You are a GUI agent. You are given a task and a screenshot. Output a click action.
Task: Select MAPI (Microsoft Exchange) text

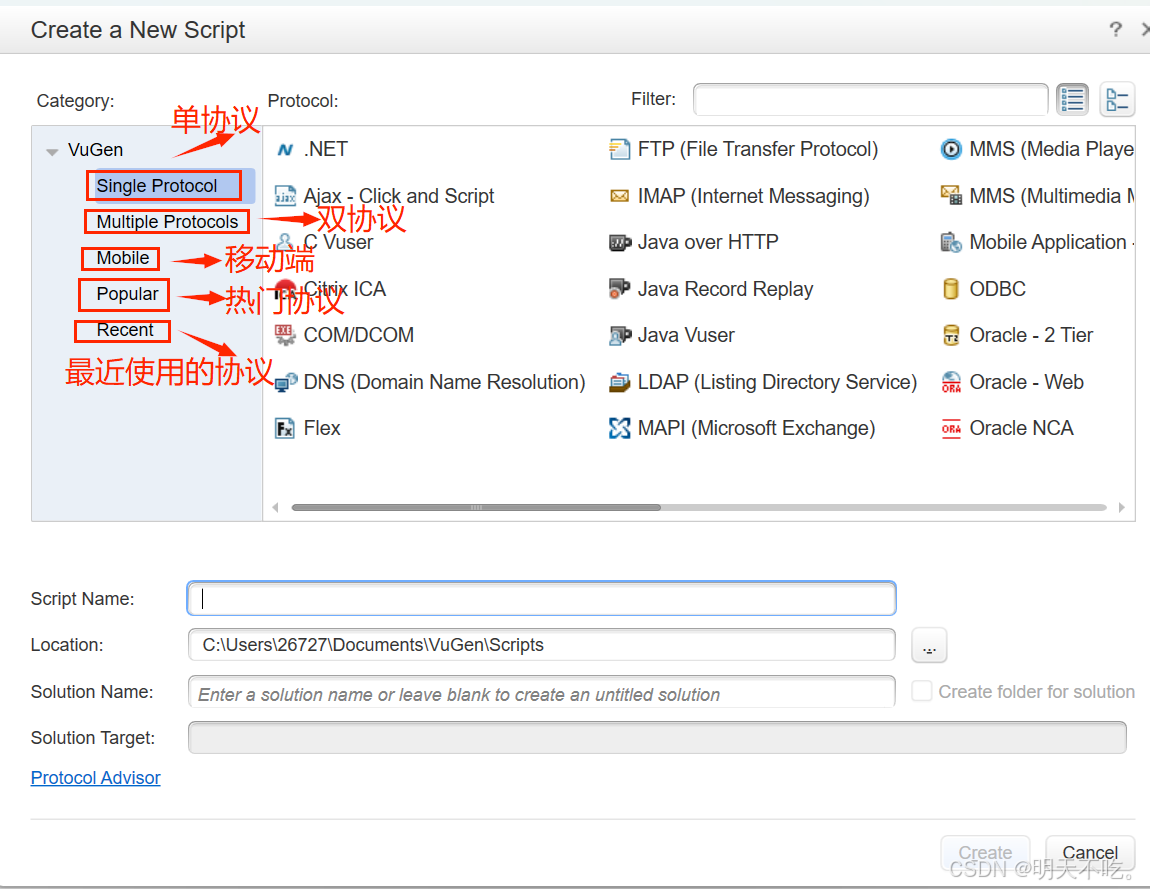[x=756, y=428]
